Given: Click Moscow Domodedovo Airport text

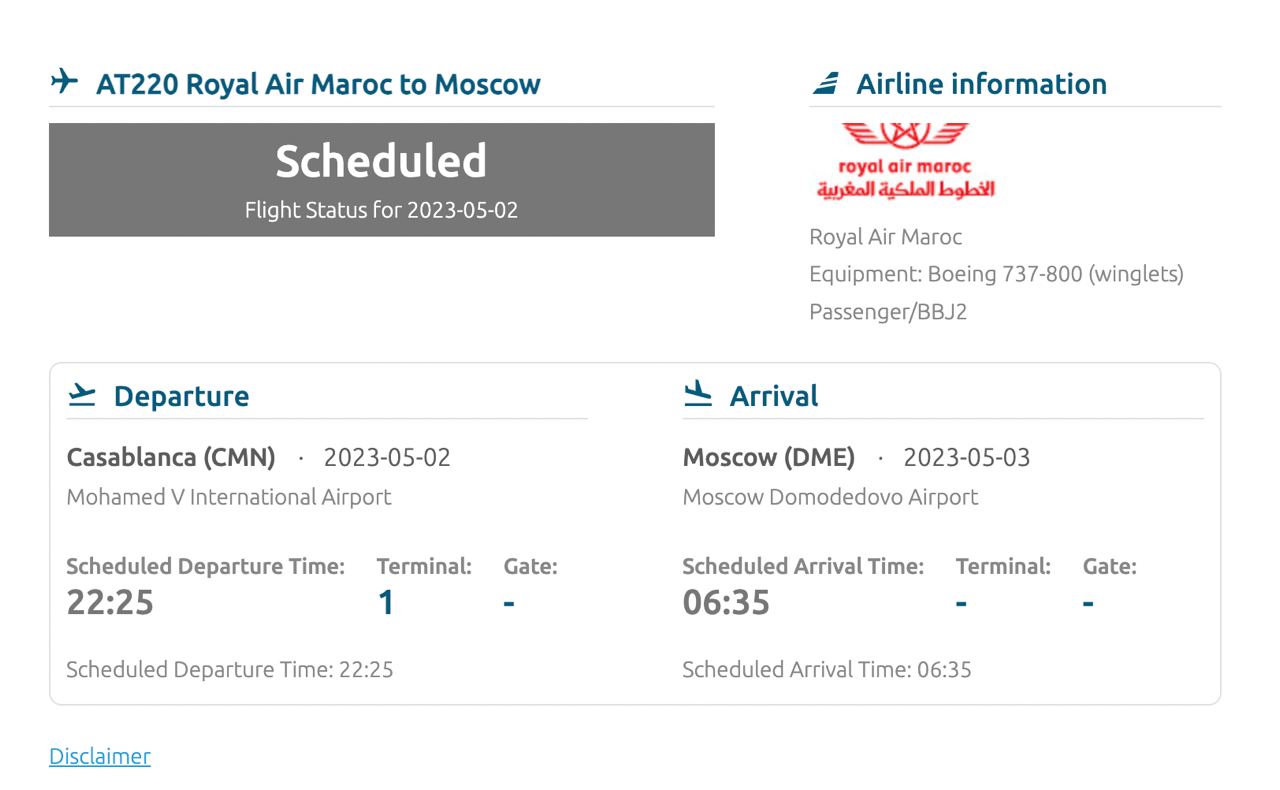Looking at the screenshot, I should (x=830, y=497).
